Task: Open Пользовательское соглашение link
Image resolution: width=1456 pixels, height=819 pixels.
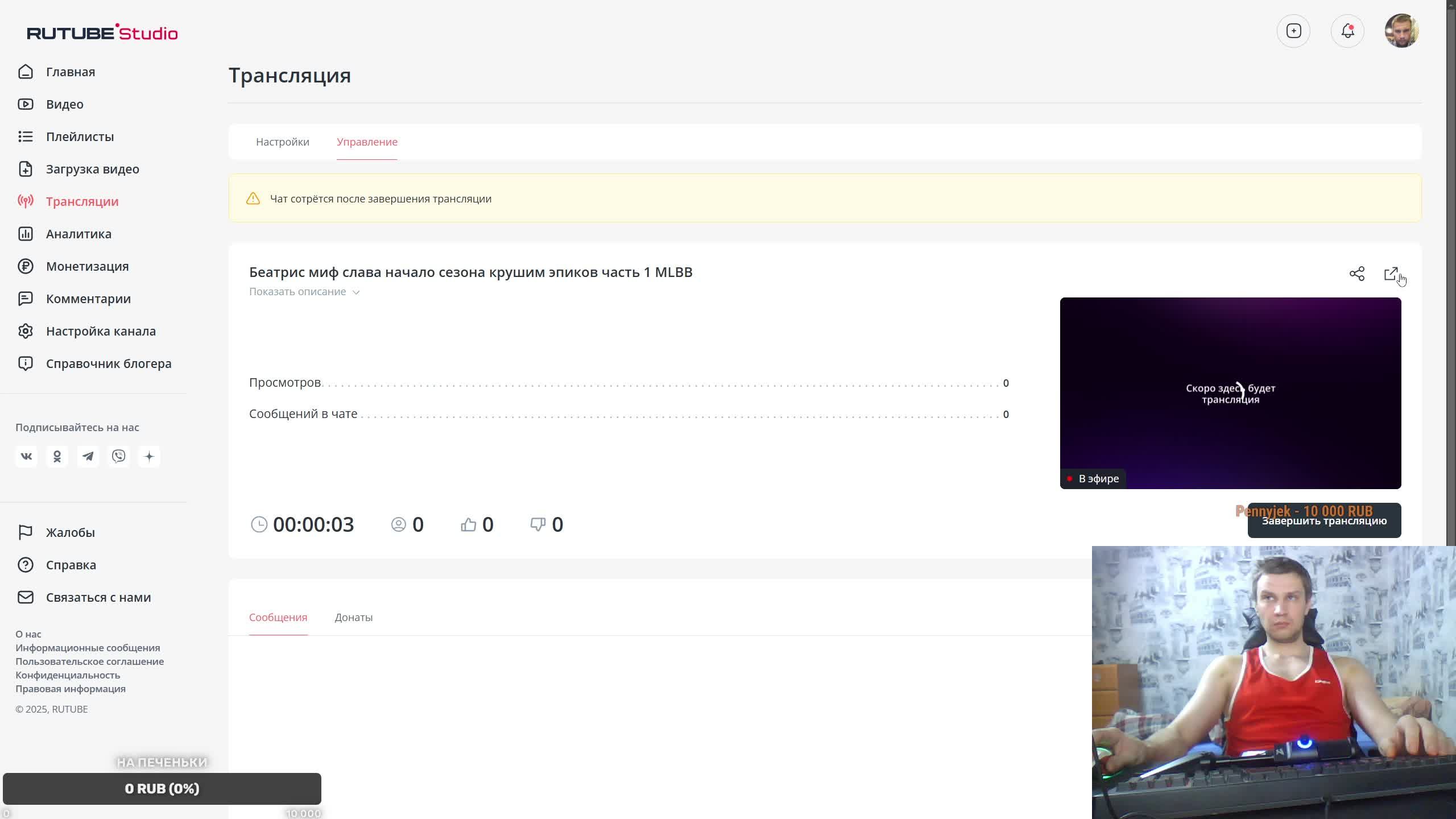Action: coord(89,661)
